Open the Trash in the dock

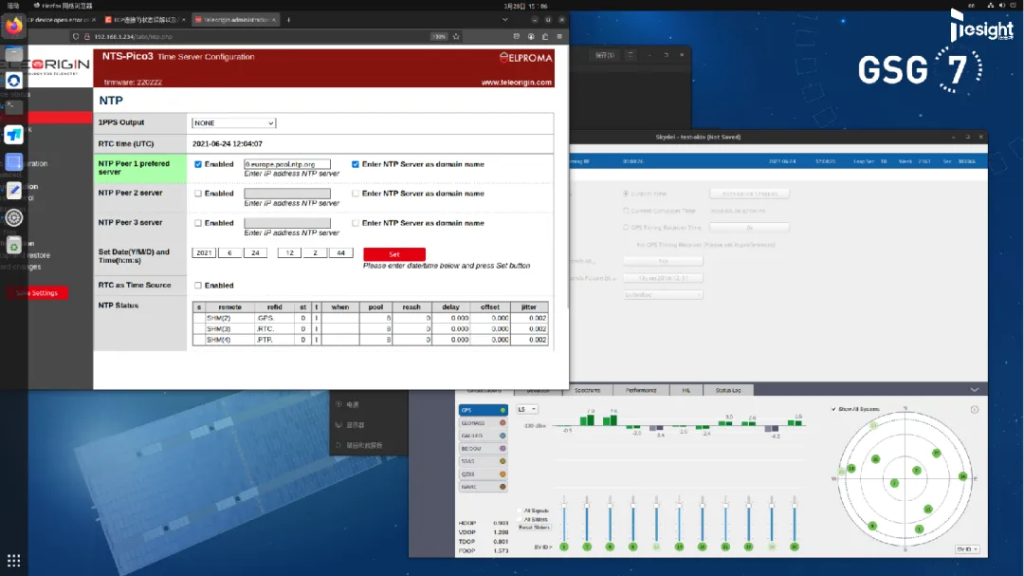[x=14, y=246]
